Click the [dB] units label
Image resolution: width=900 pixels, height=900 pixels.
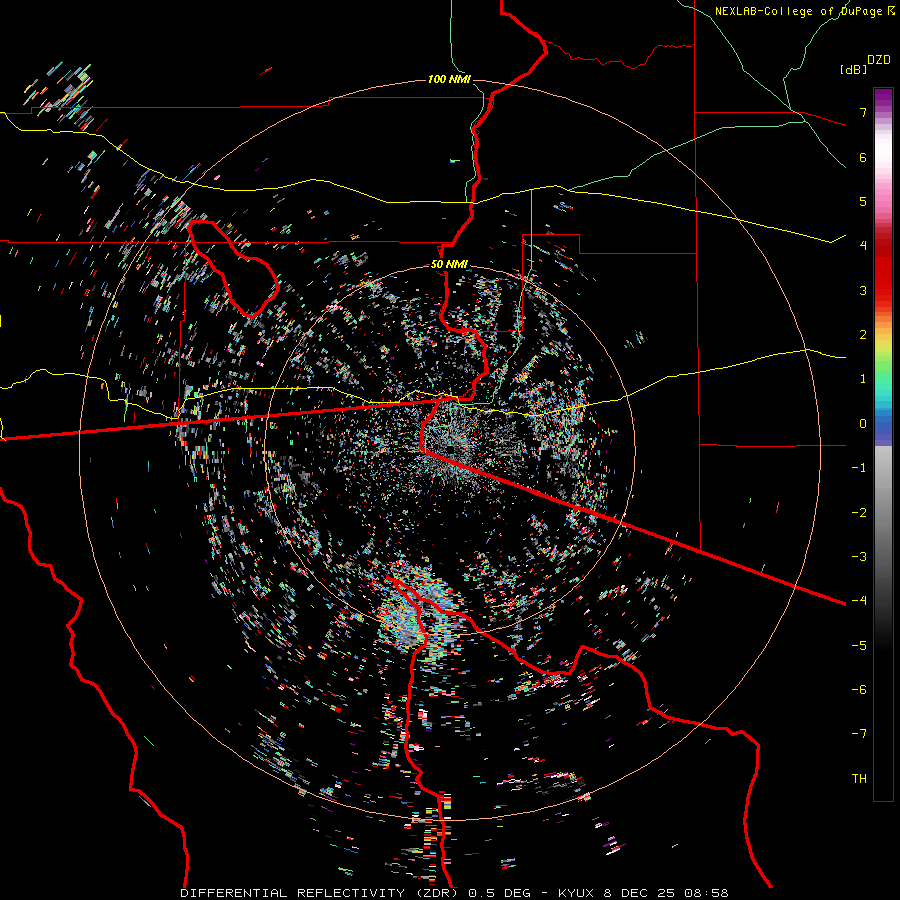coord(853,69)
